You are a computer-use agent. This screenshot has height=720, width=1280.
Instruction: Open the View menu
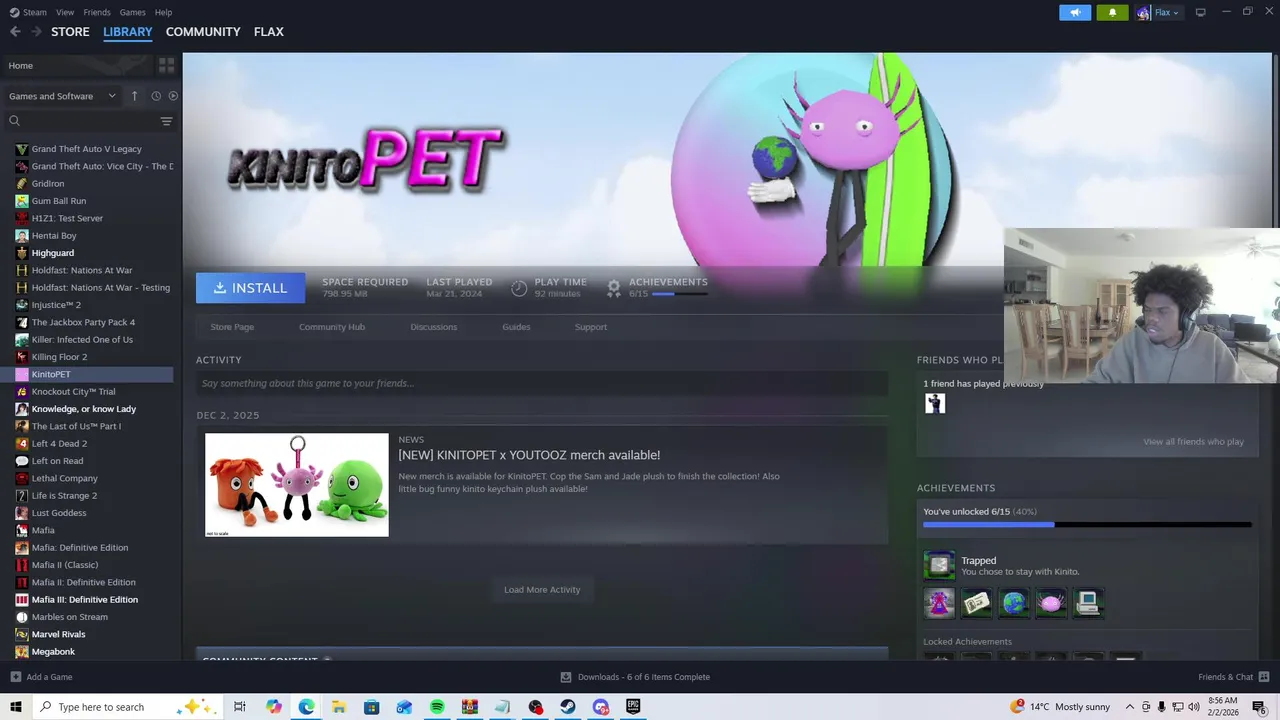(65, 12)
